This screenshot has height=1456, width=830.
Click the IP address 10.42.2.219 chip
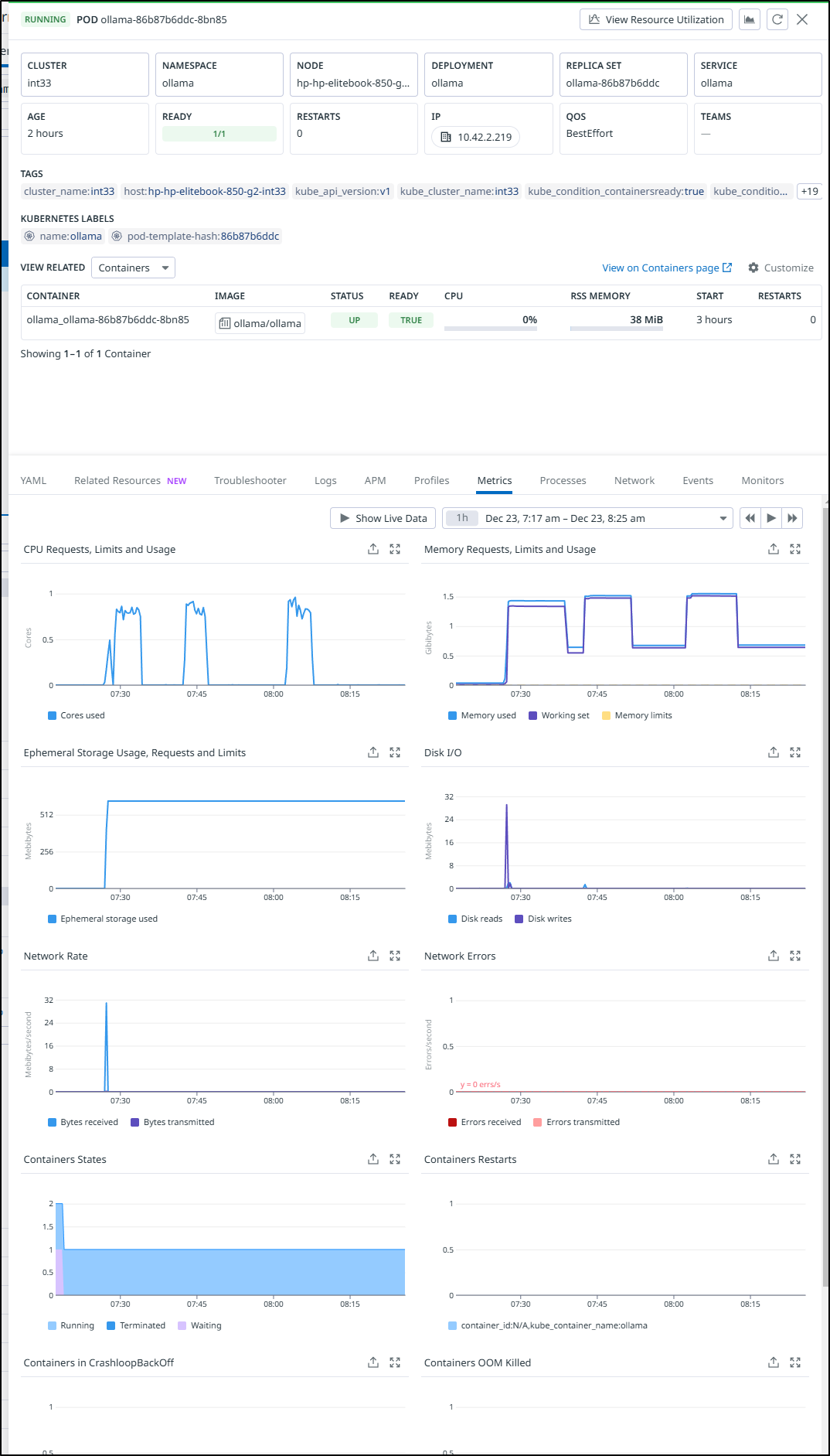click(x=476, y=137)
